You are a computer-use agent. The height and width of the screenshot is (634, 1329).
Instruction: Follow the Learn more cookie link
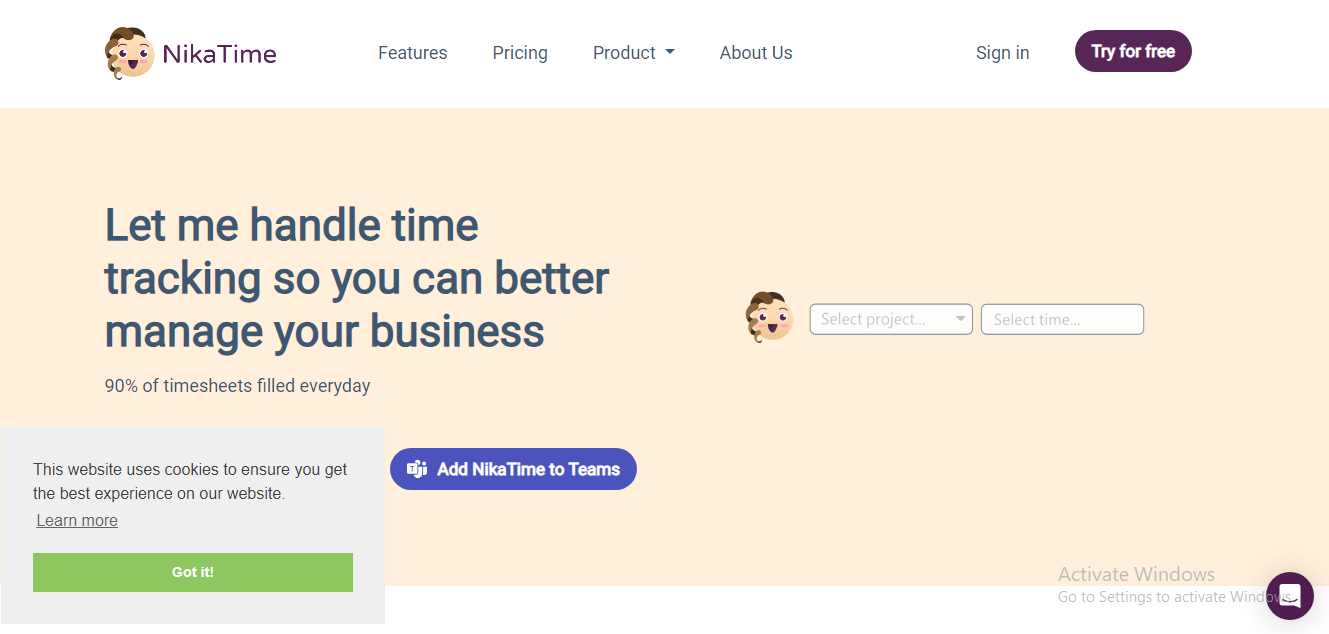[77, 520]
